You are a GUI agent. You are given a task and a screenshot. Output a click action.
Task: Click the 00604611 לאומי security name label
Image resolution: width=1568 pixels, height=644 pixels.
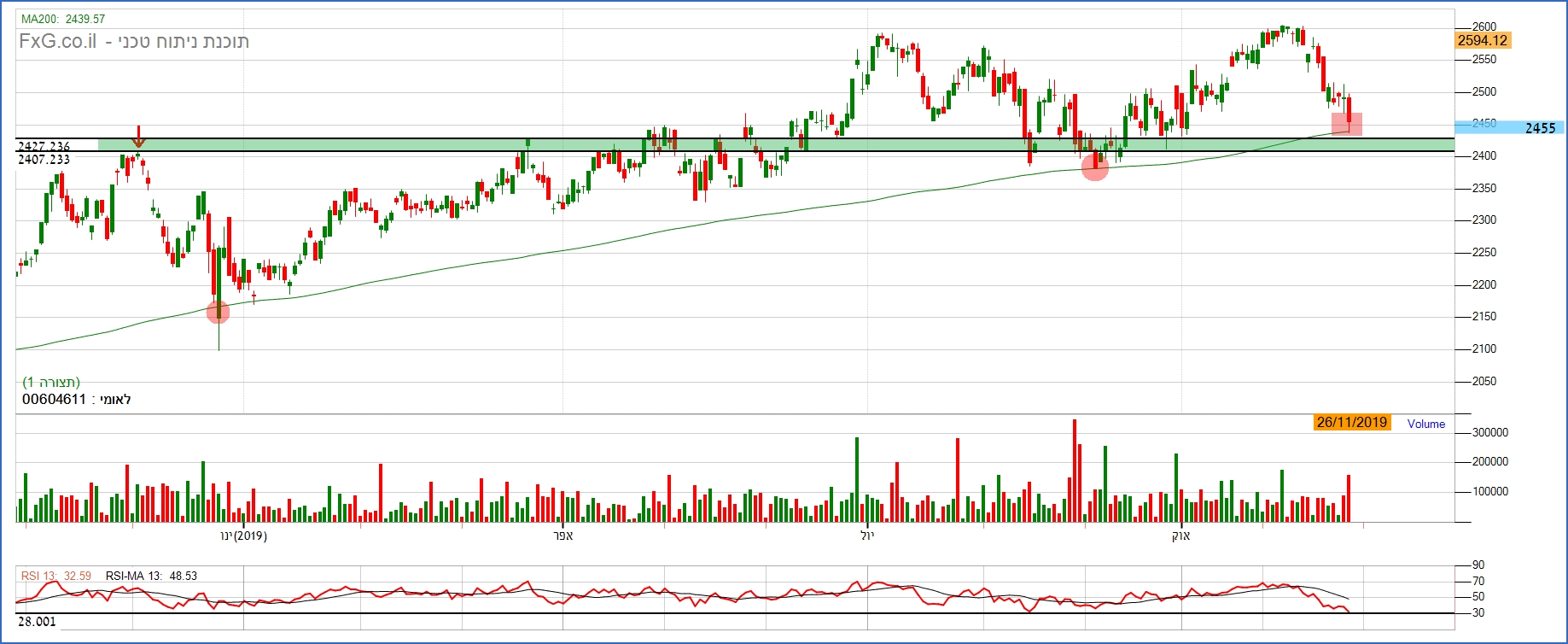pos(77,400)
